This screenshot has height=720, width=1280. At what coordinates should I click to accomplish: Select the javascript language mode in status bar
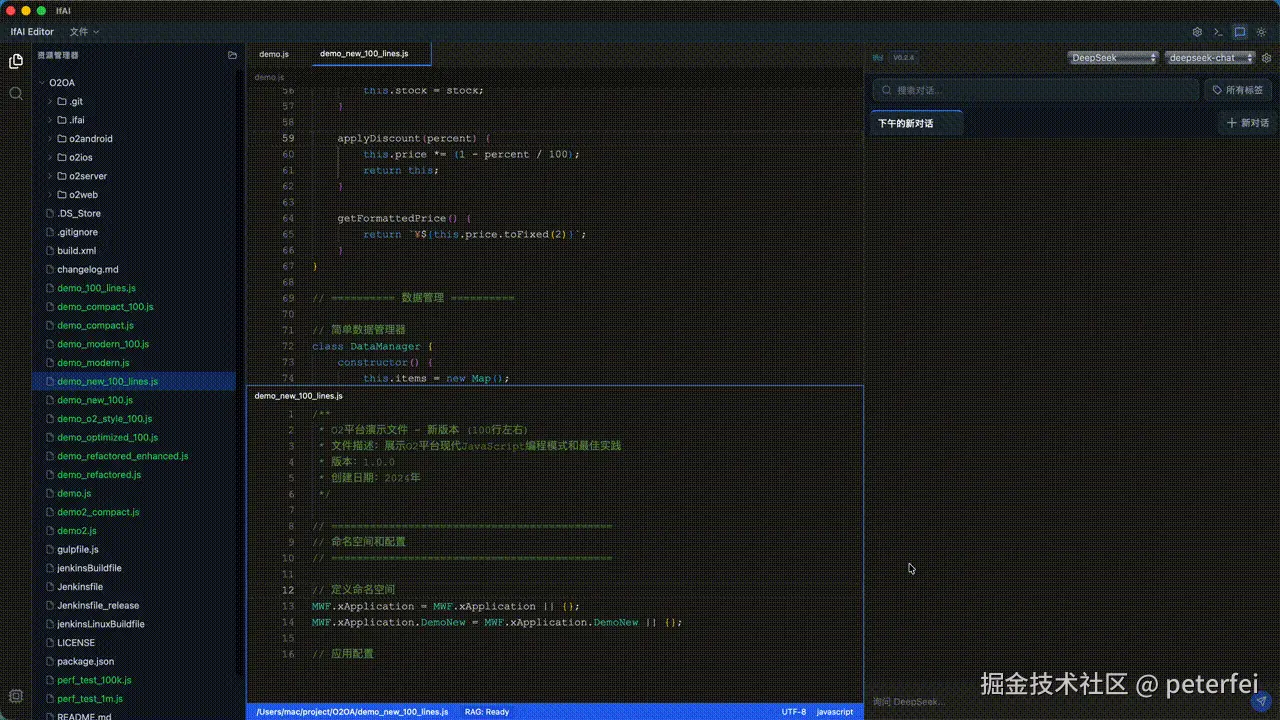[835, 711]
